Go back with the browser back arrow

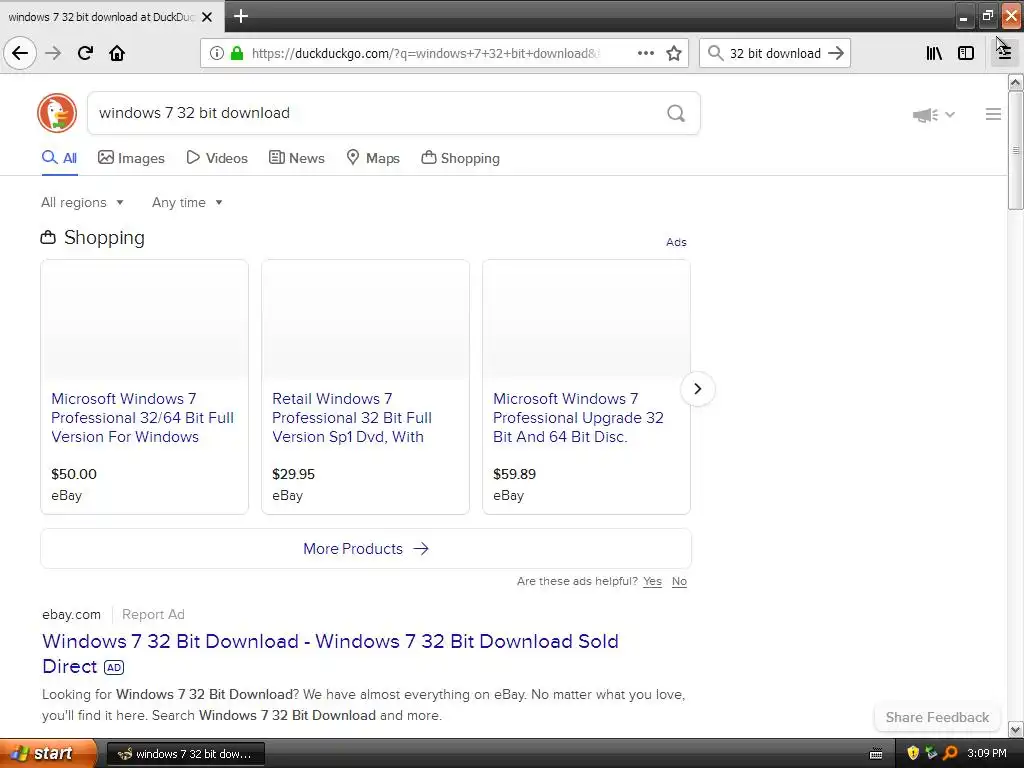pyautogui.click(x=20, y=53)
